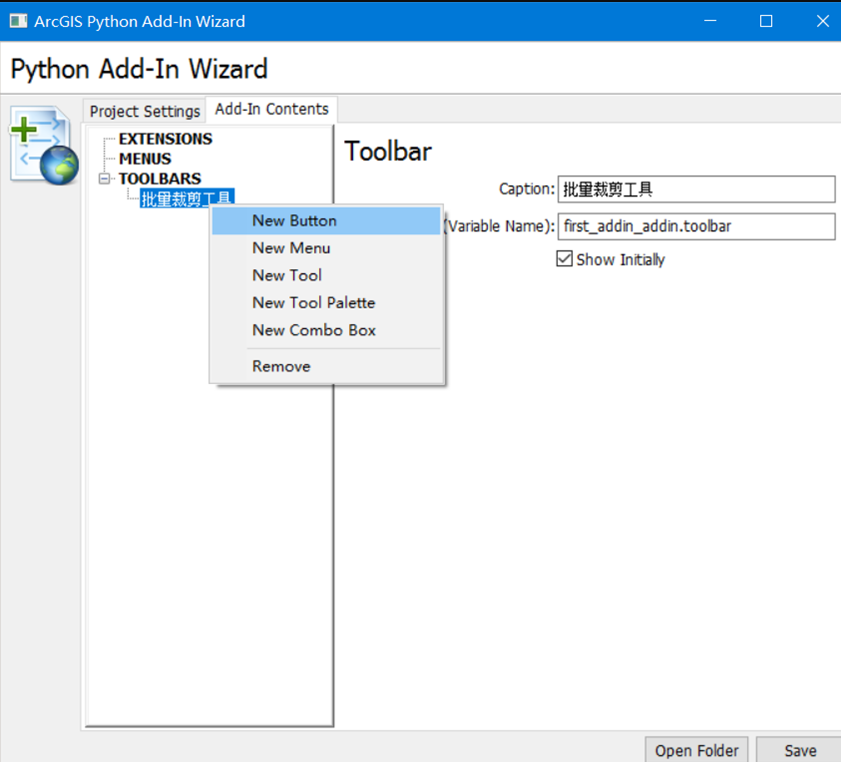Select the EXTENSIONS tree item

[166, 139]
